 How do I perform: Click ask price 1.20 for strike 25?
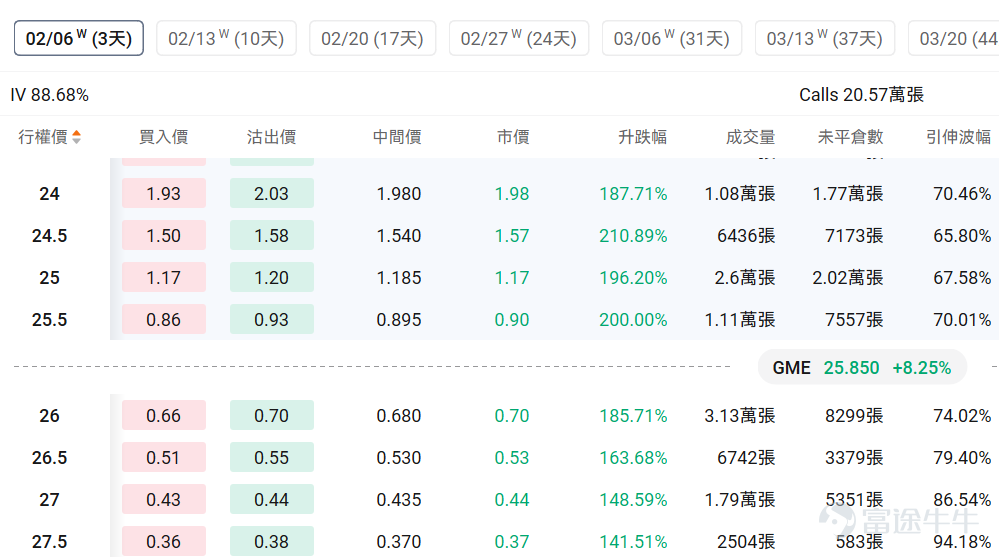(272, 277)
